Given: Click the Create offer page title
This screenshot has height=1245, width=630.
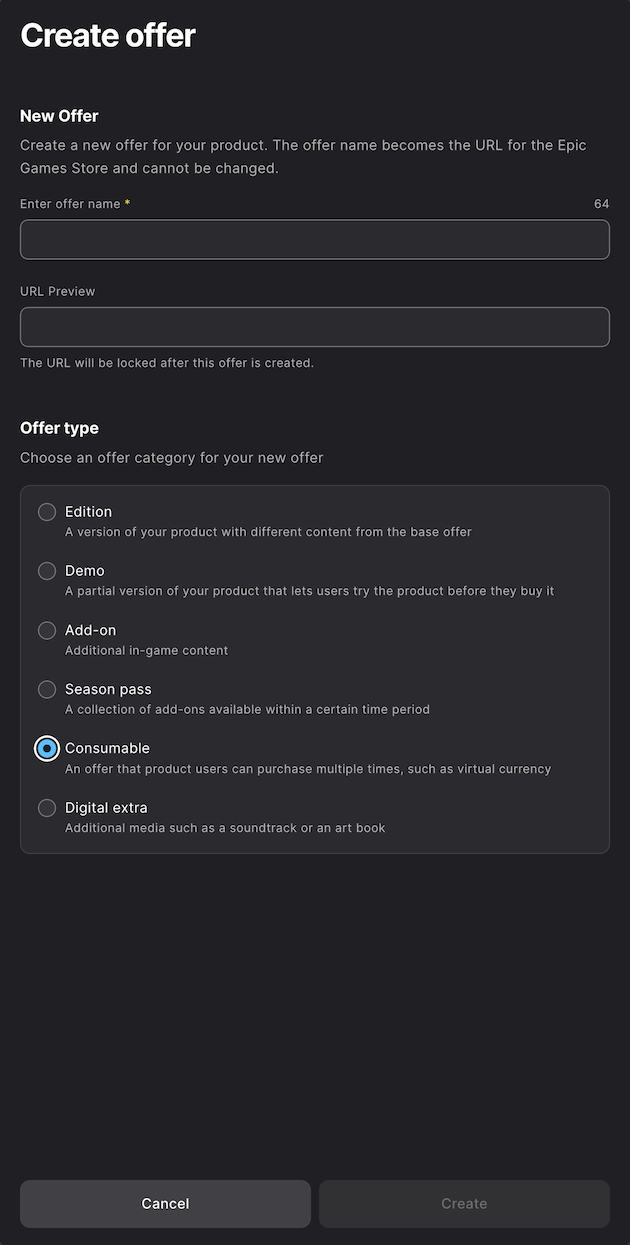Looking at the screenshot, I should click(x=107, y=35).
